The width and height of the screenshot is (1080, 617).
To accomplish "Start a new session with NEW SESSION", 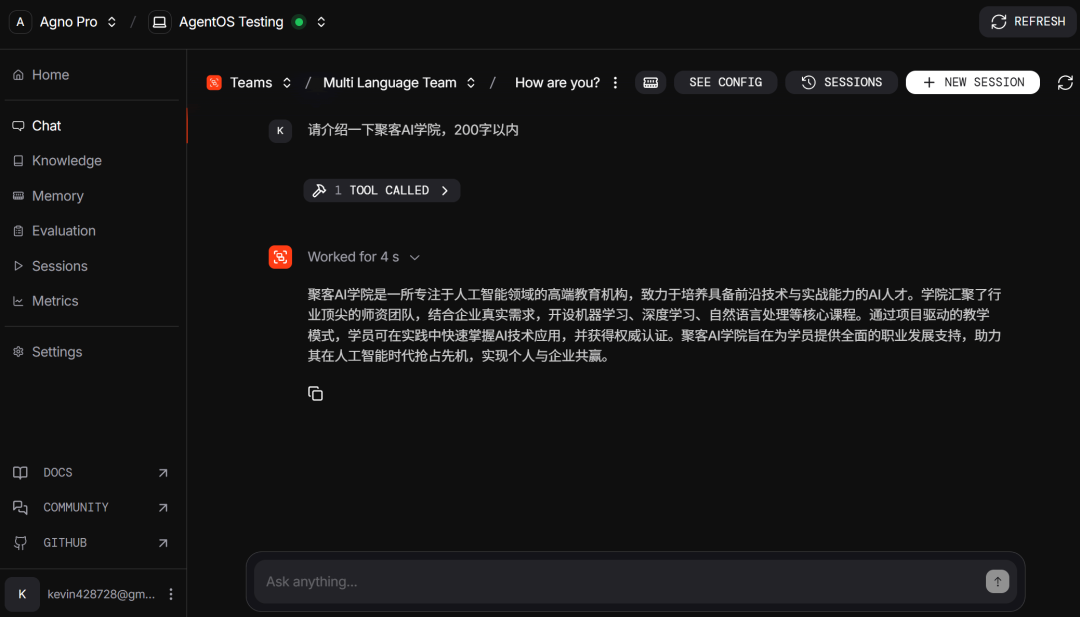I will (971, 82).
